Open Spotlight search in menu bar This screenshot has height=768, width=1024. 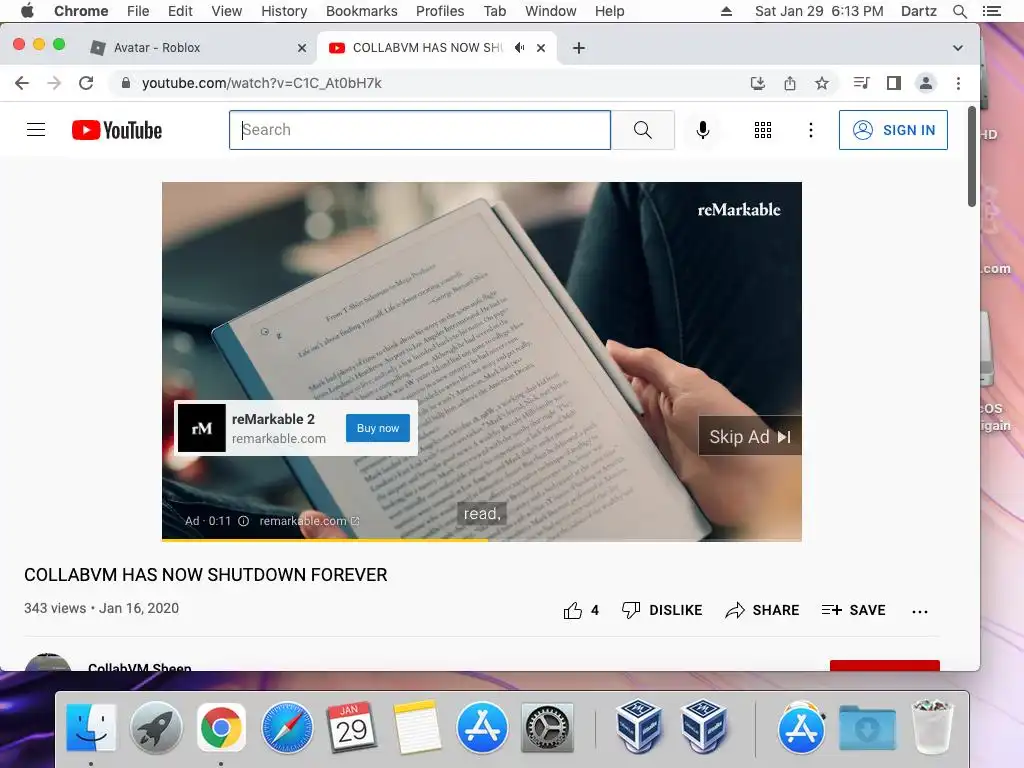tap(959, 11)
